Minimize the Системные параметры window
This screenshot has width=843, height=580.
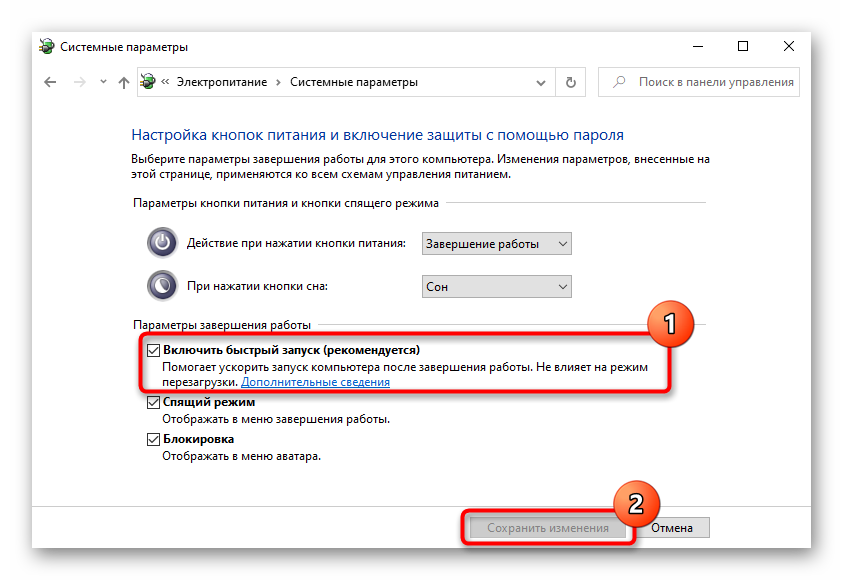click(698, 47)
